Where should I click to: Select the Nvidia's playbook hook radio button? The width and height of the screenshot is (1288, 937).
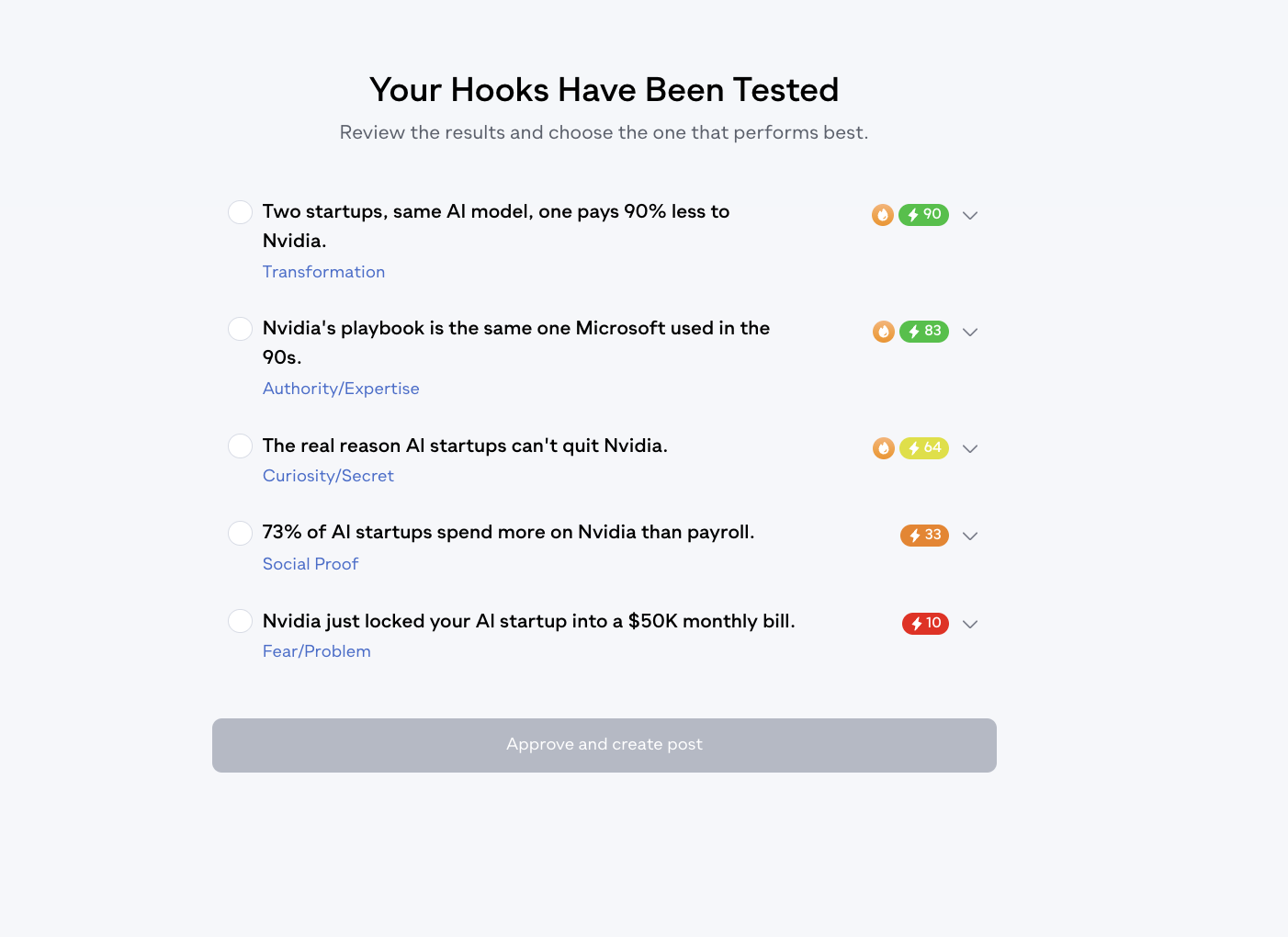240,329
